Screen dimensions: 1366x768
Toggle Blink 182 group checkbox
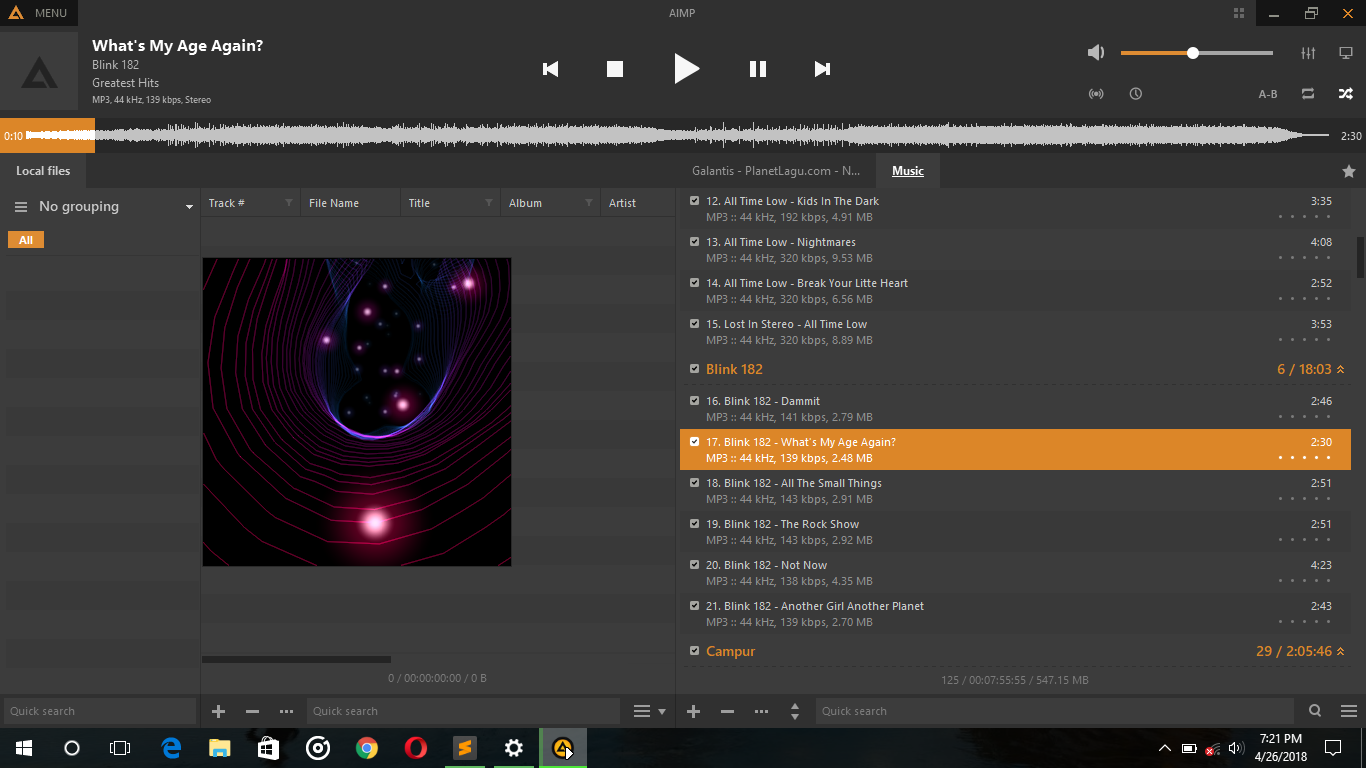click(x=695, y=369)
